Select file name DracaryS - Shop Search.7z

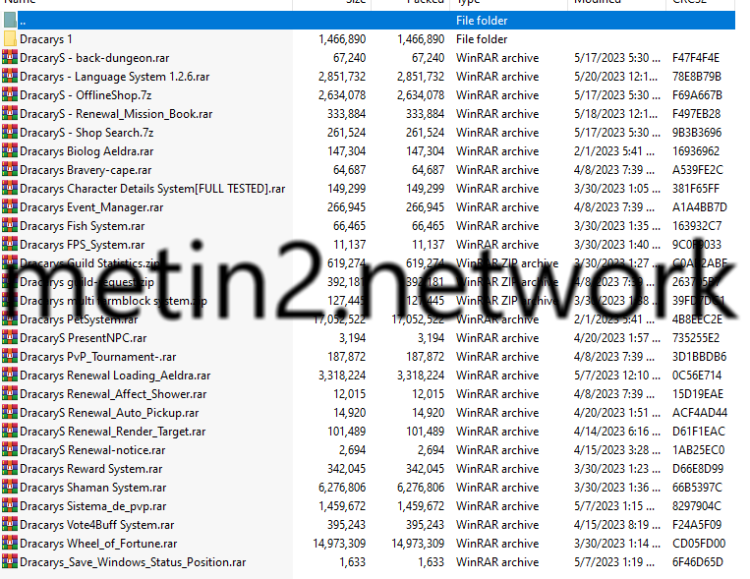(87, 133)
